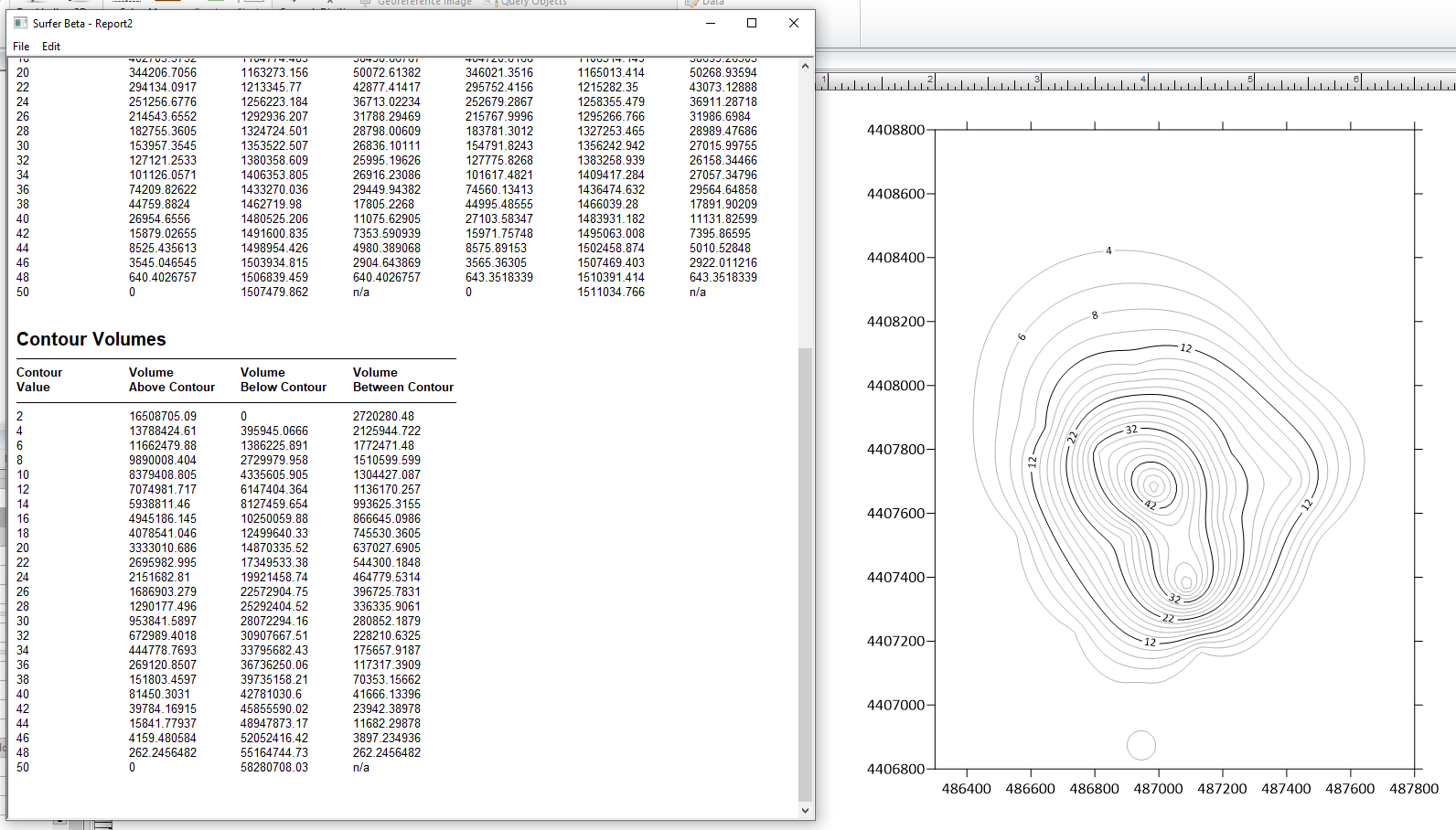Maximize the Report2 report window
1456x830 pixels.
pos(752,23)
